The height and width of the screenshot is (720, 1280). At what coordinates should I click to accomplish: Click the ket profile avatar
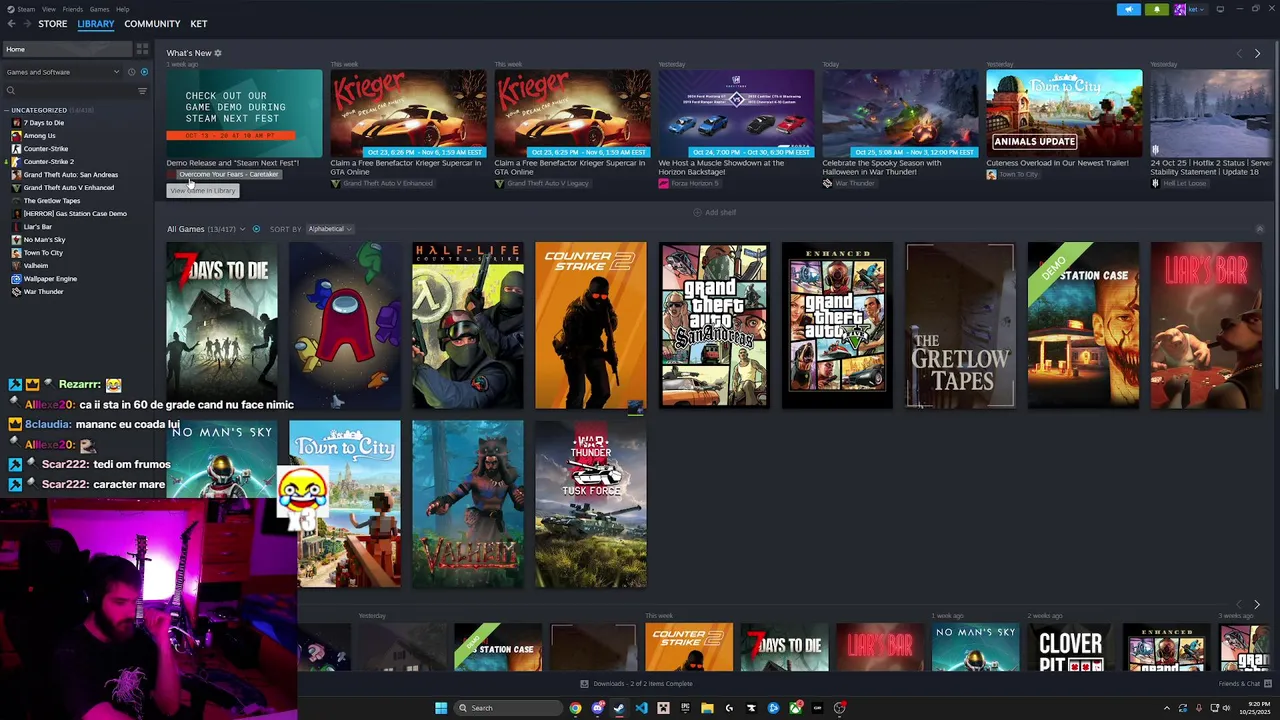pyautogui.click(x=1180, y=9)
